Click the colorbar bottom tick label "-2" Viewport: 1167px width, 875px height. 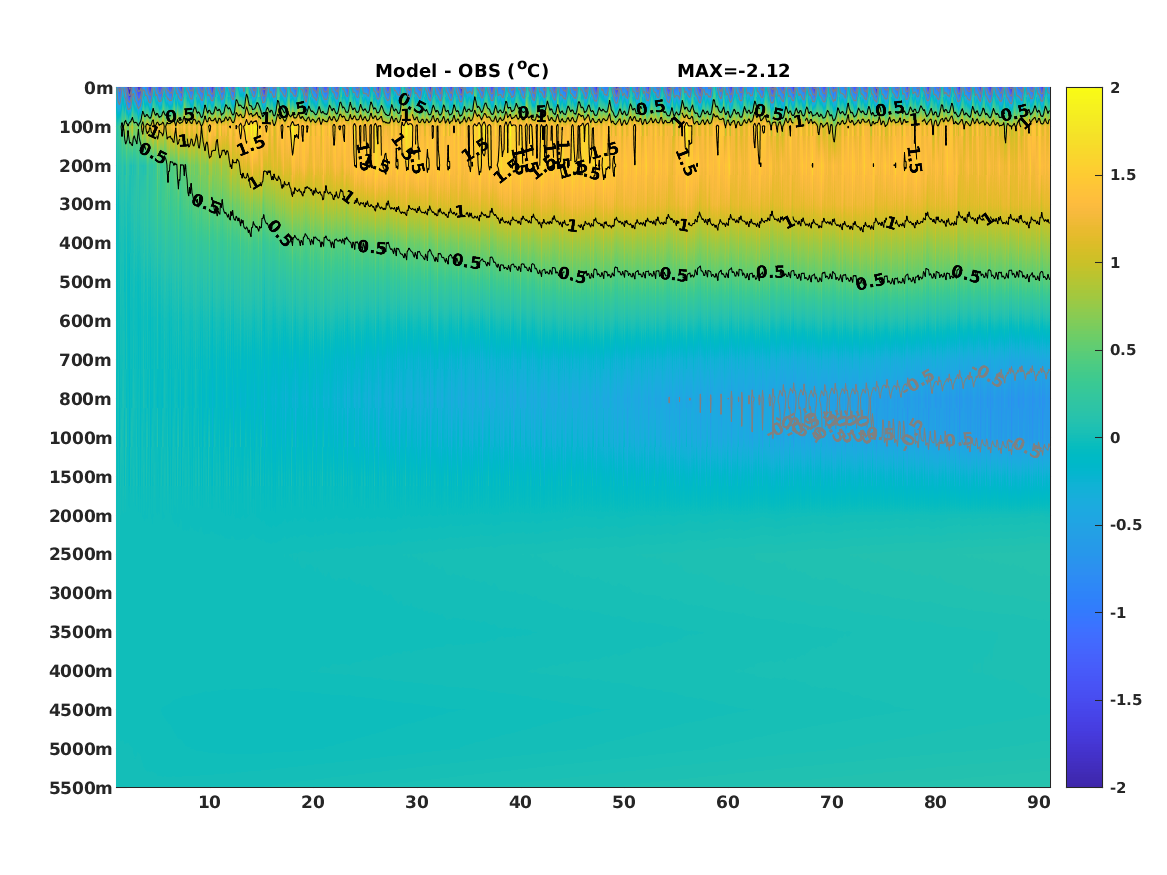(1118, 788)
